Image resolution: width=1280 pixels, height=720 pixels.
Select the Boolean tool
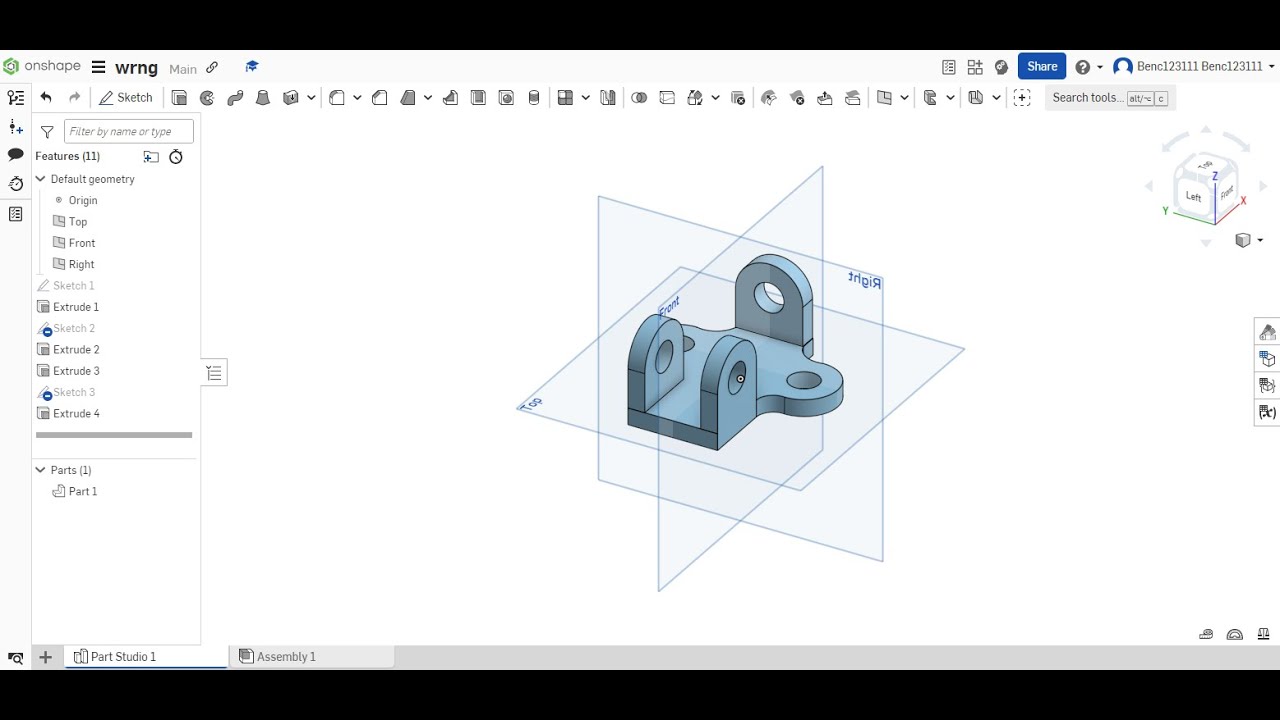639,97
